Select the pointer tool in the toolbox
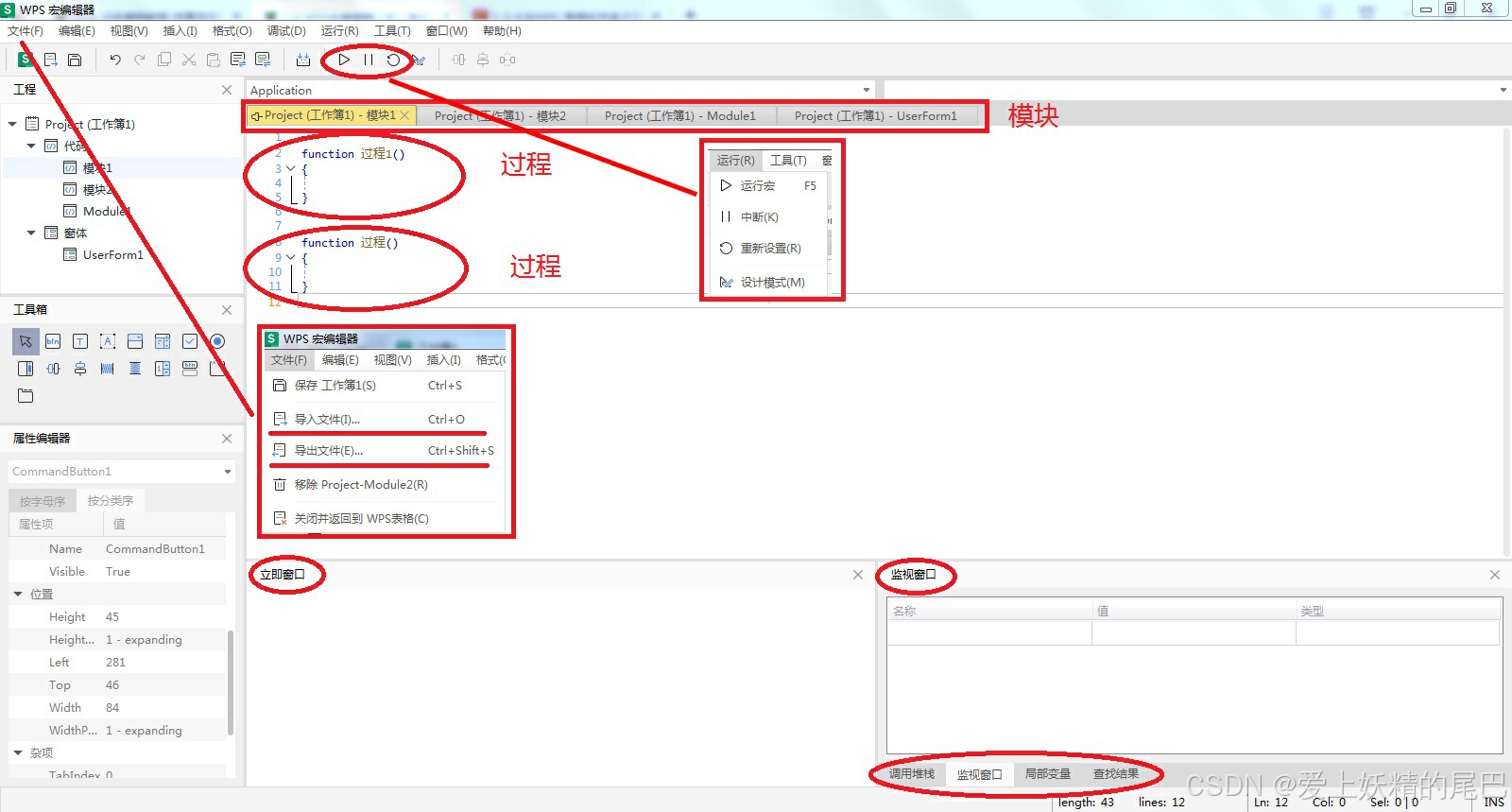The height and width of the screenshot is (812, 1512). (x=26, y=341)
